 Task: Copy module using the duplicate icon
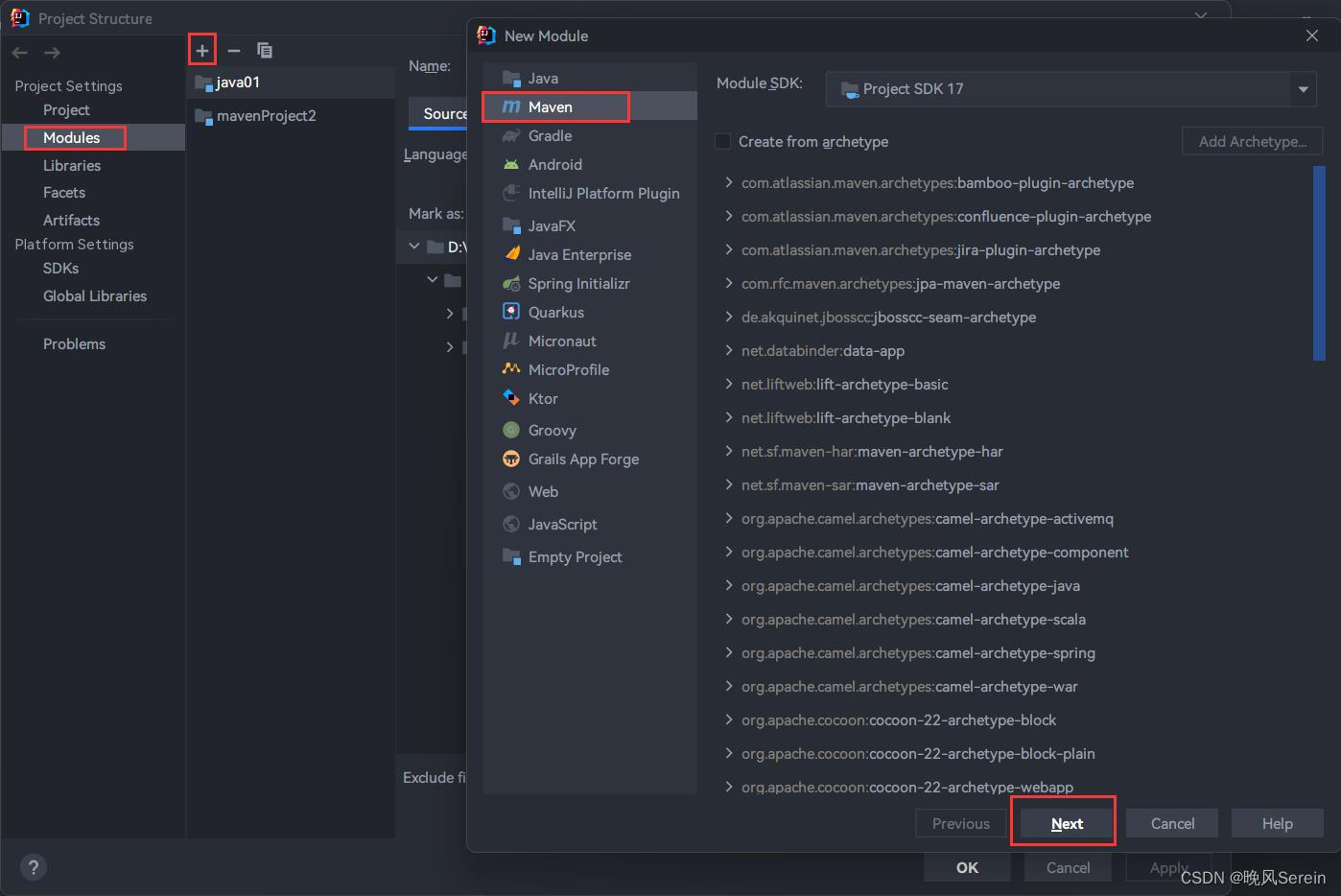click(265, 50)
